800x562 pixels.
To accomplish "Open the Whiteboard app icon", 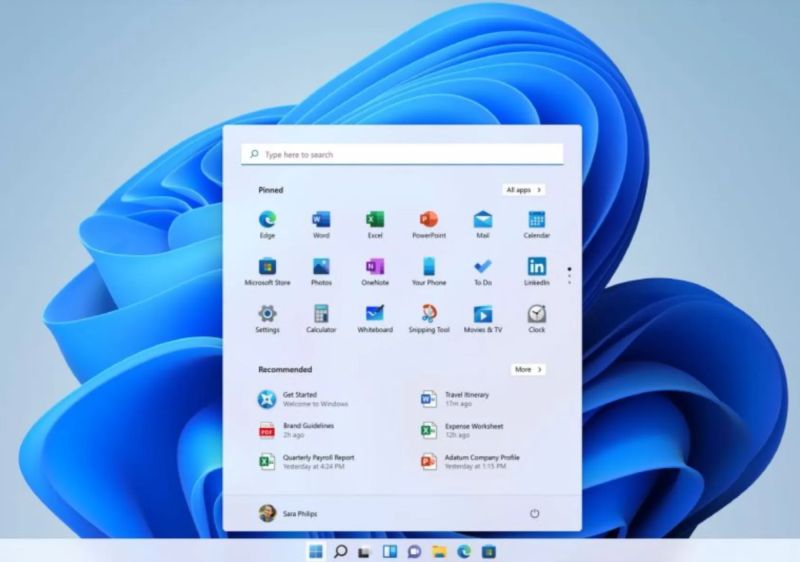I will (x=375, y=314).
